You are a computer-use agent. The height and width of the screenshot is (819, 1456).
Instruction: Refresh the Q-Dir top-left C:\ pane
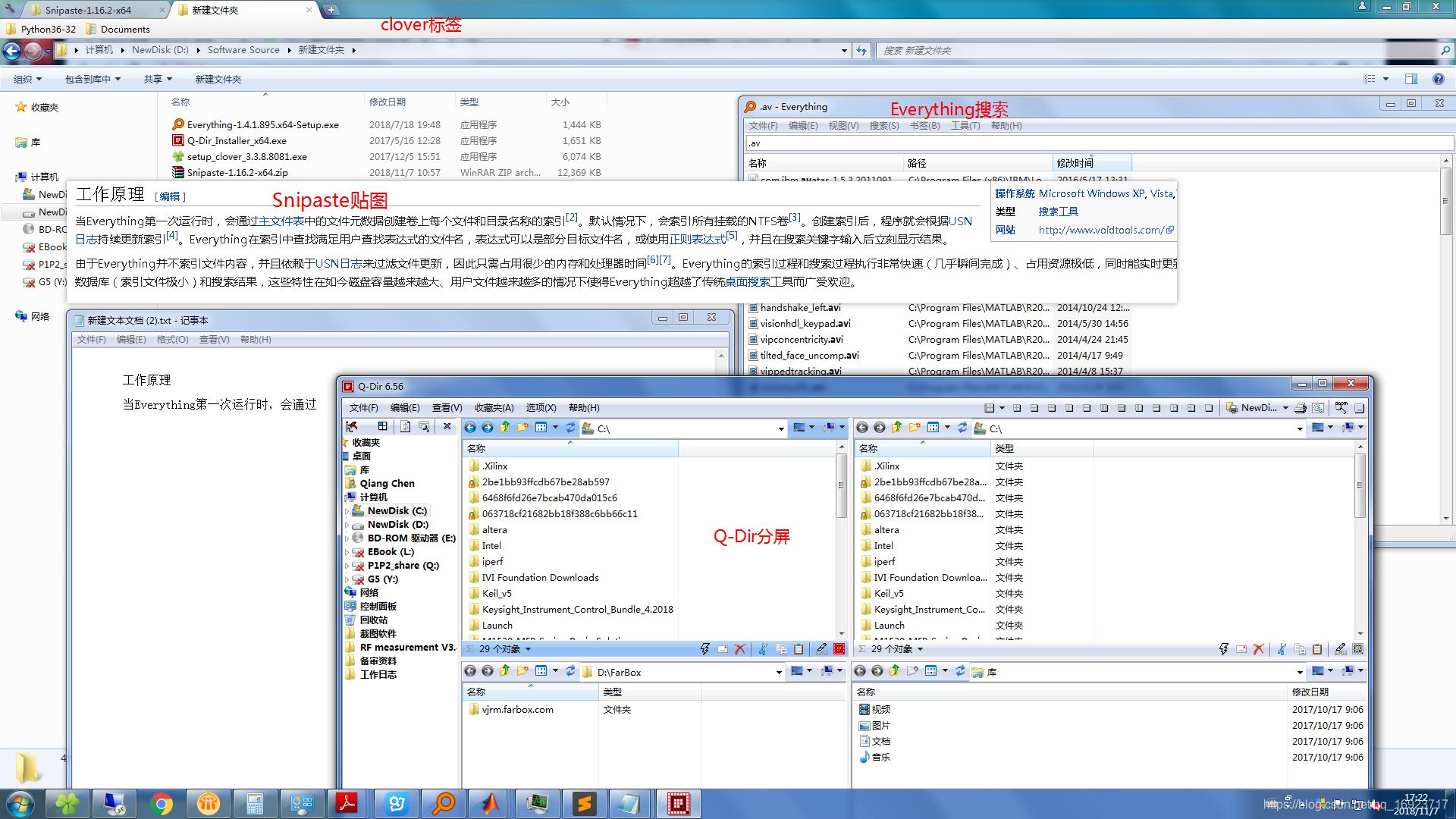tap(570, 428)
